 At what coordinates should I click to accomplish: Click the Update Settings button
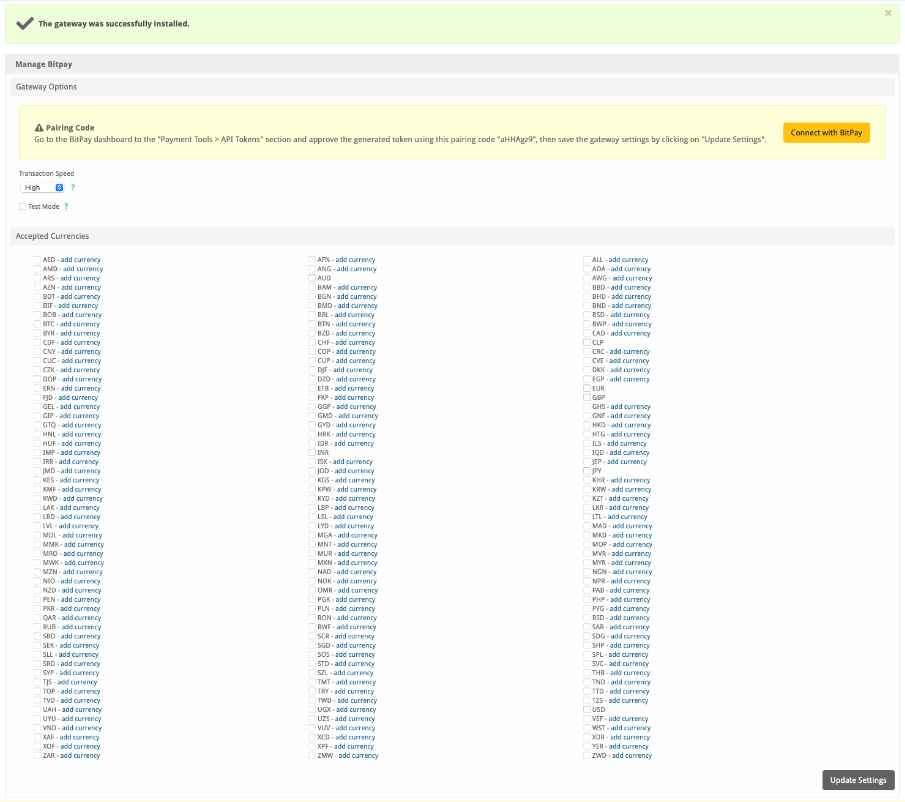pyautogui.click(x=858, y=780)
